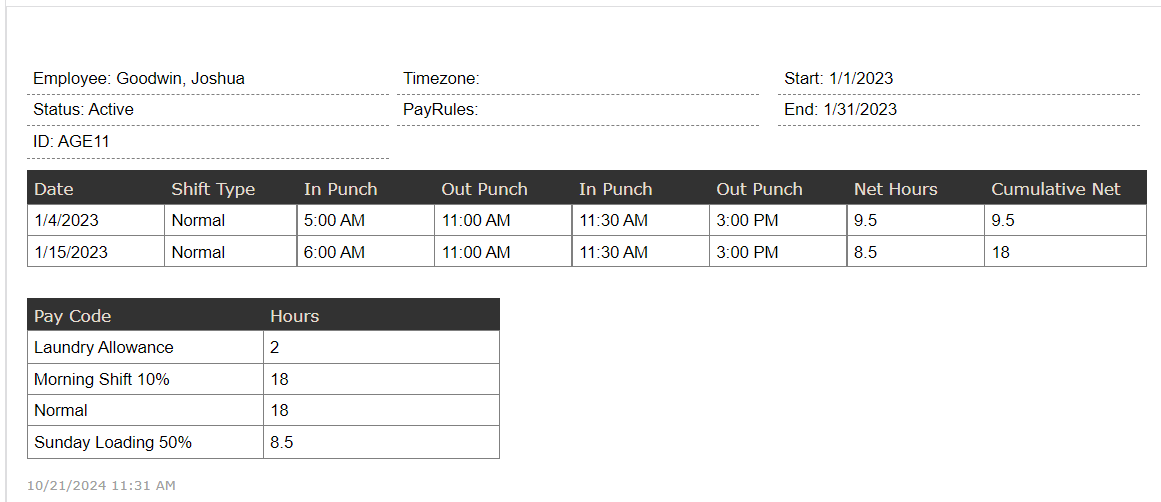
Task: Click the 9.5 Net Hours cell
Action: pyautogui.click(x=916, y=221)
